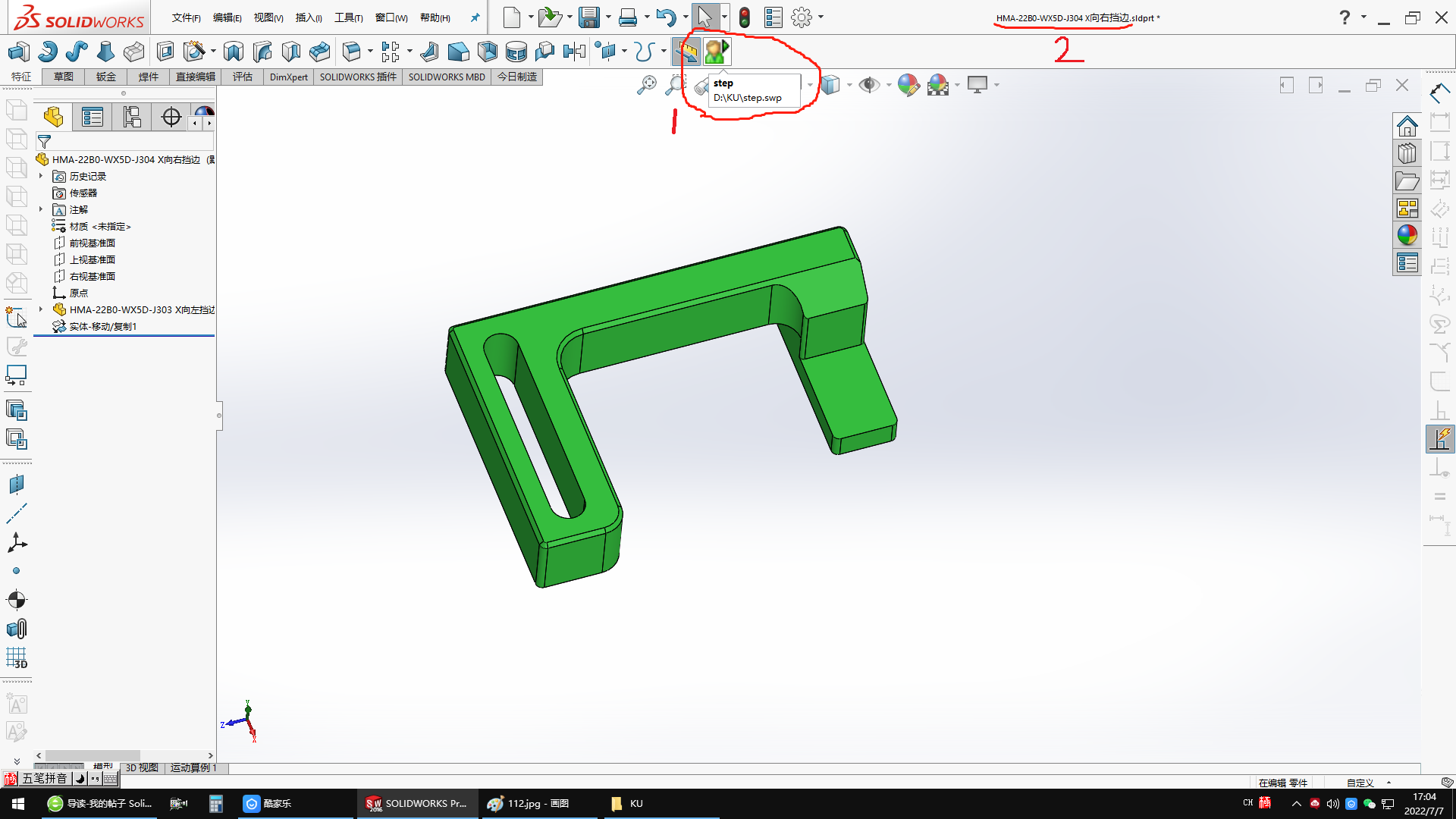Viewport: 1456px width, 819px height.
Task: Open the Appearances color ball in task pane
Action: (1407, 235)
